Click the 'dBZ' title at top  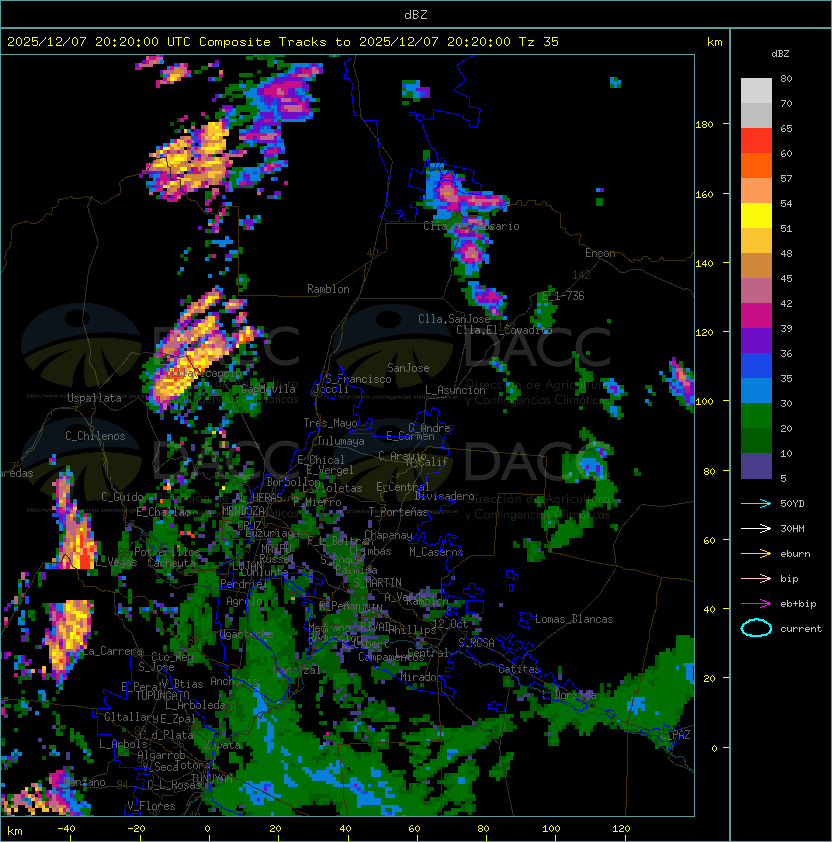click(x=416, y=15)
